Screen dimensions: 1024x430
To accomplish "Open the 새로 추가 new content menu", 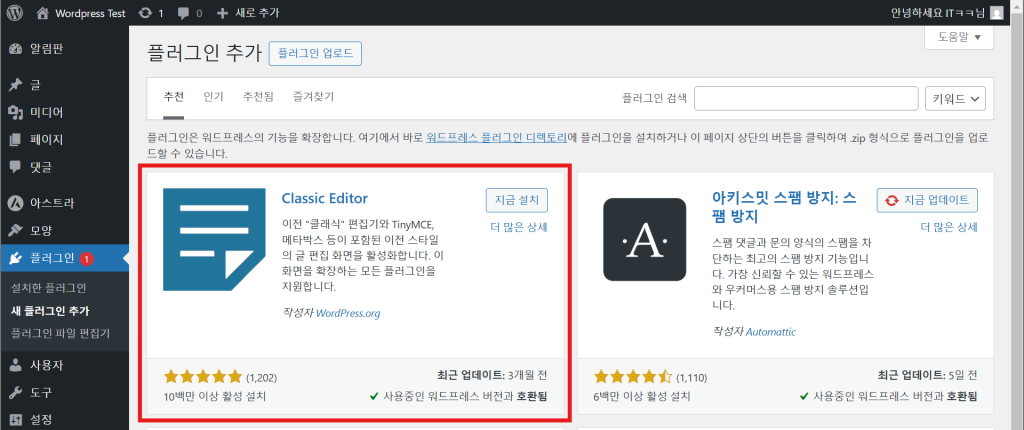I will 248,12.
